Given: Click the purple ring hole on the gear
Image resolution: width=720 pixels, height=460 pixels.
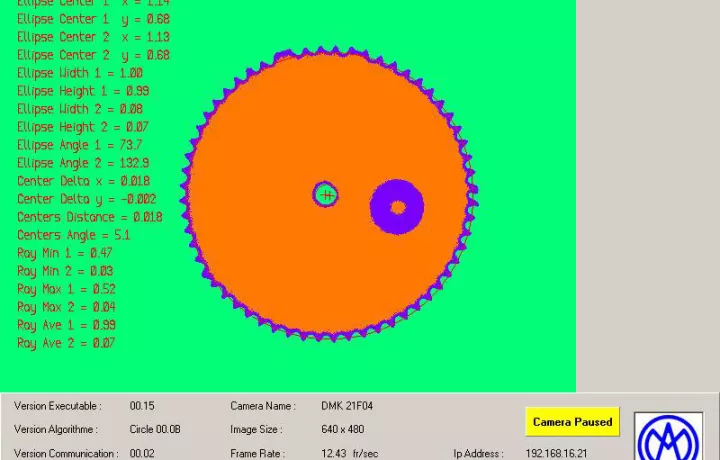Looking at the screenshot, I should click(x=397, y=207).
